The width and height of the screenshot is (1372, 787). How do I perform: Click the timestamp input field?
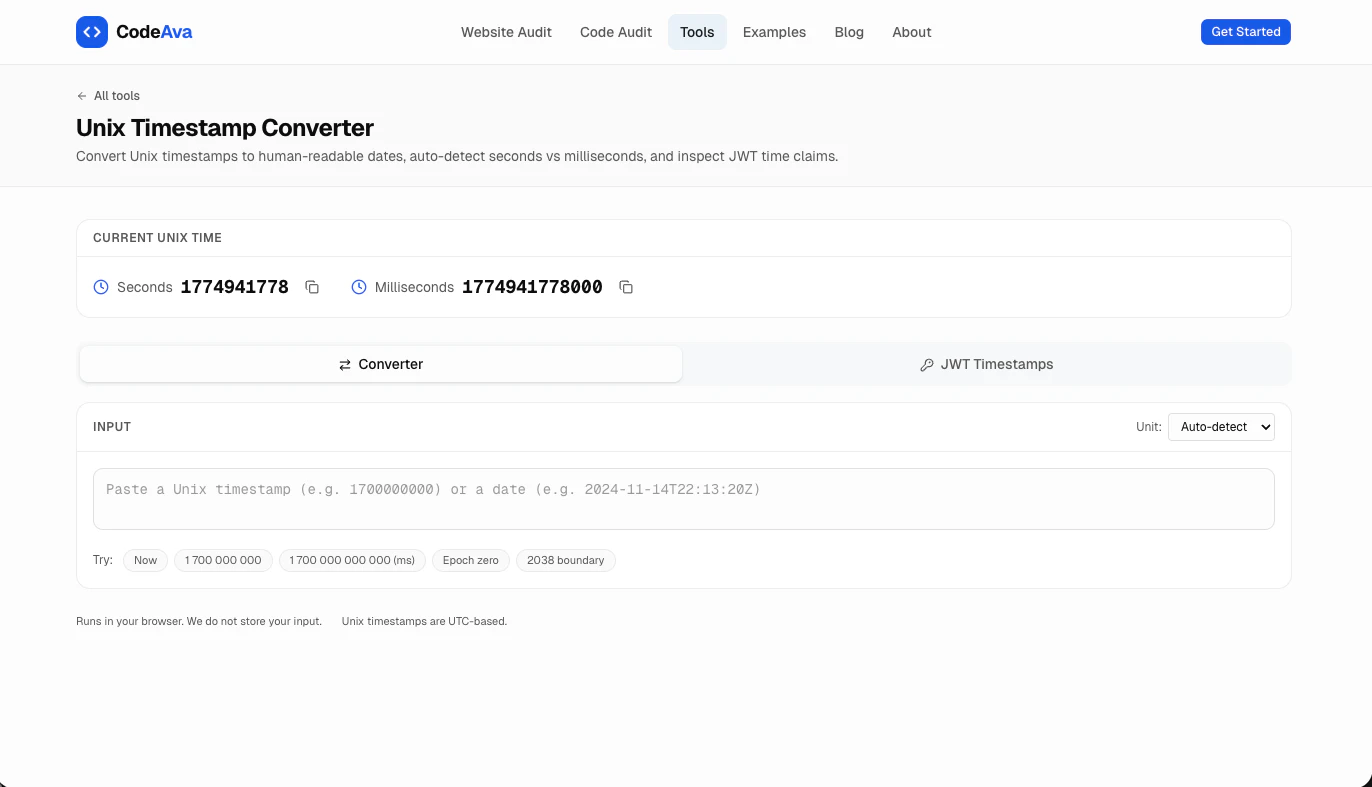(x=683, y=498)
